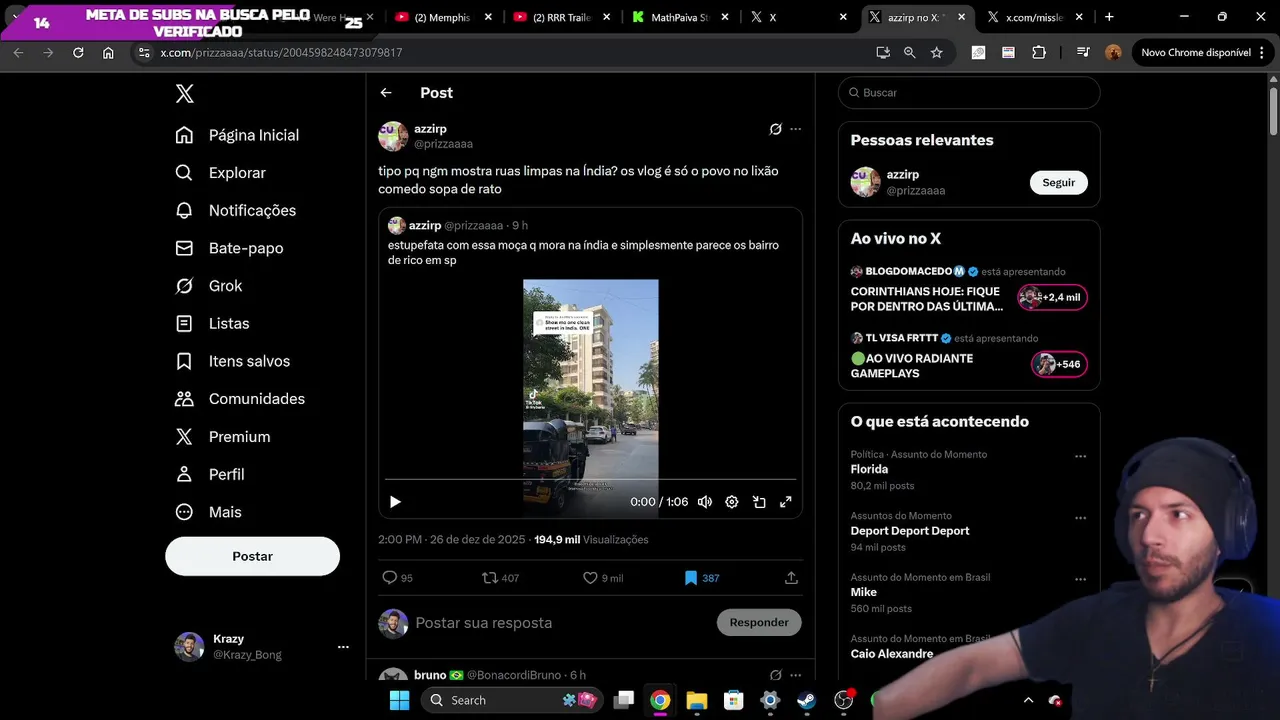Click 194,9 mil Visualizações count
This screenshot has width=1280, height=720.
591,540
